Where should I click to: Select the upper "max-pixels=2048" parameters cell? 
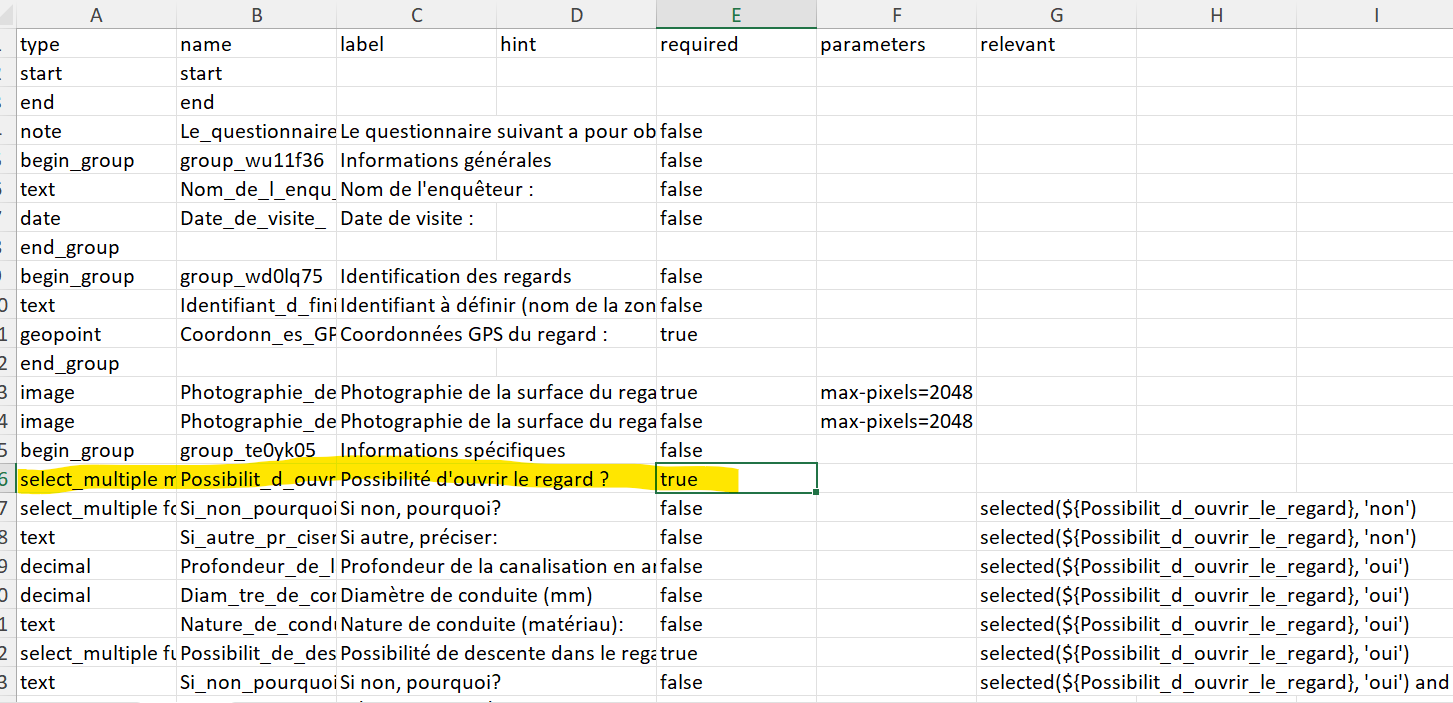896,392
